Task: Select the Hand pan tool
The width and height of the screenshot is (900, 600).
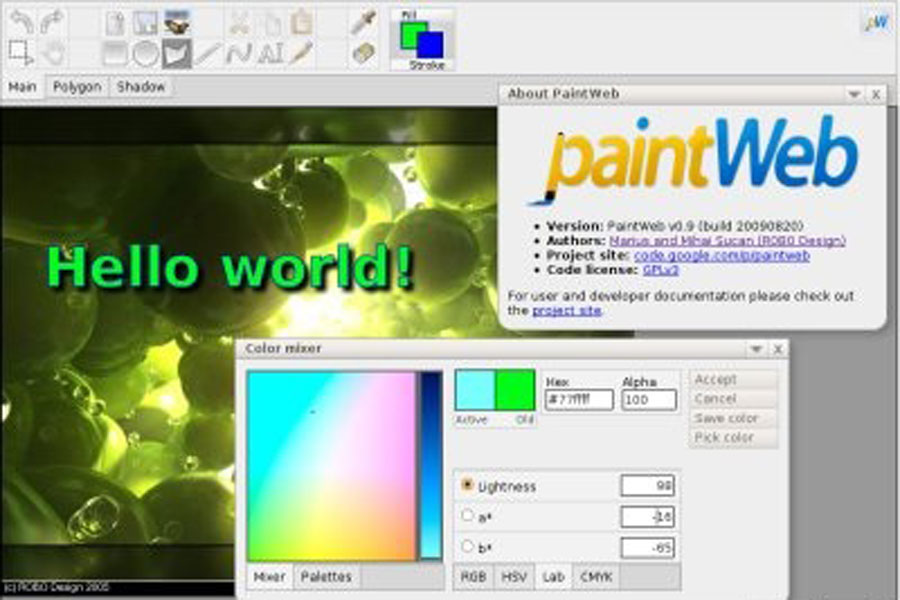Action: click(x=53, y=53)
